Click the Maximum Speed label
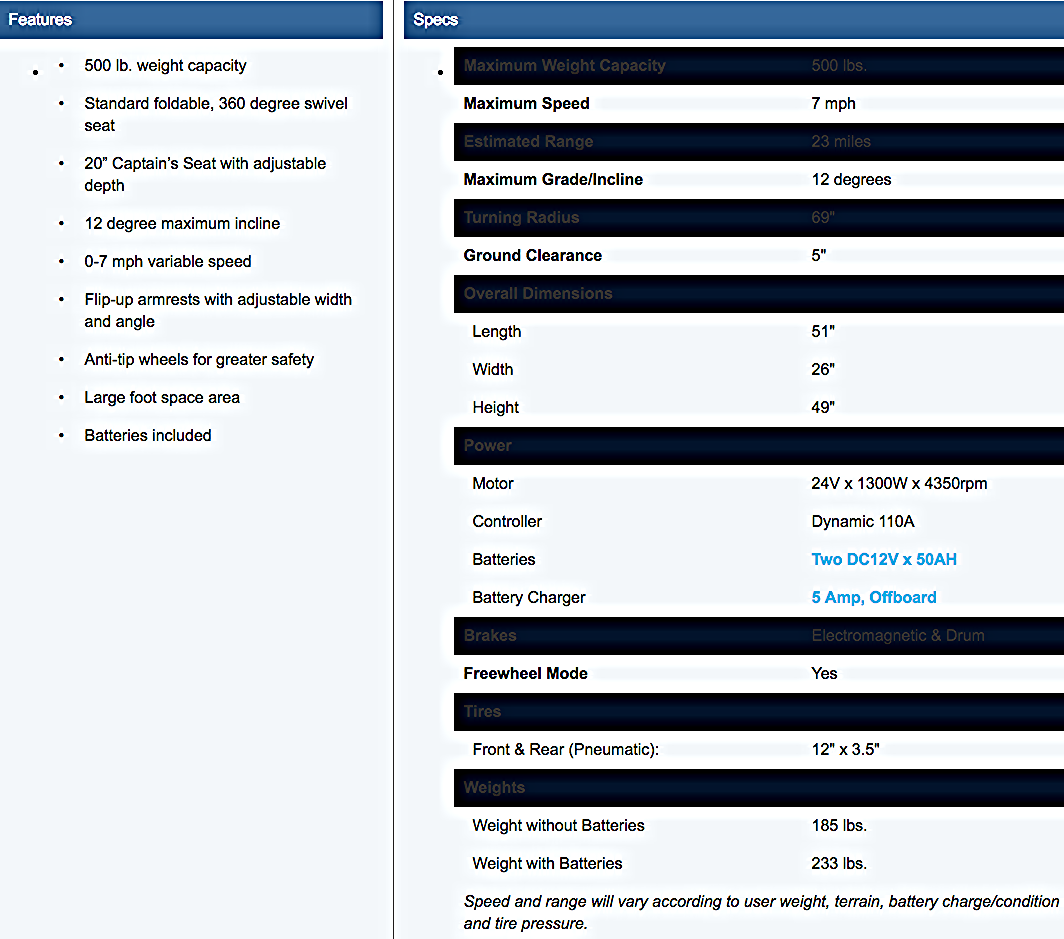 [526, 104]
